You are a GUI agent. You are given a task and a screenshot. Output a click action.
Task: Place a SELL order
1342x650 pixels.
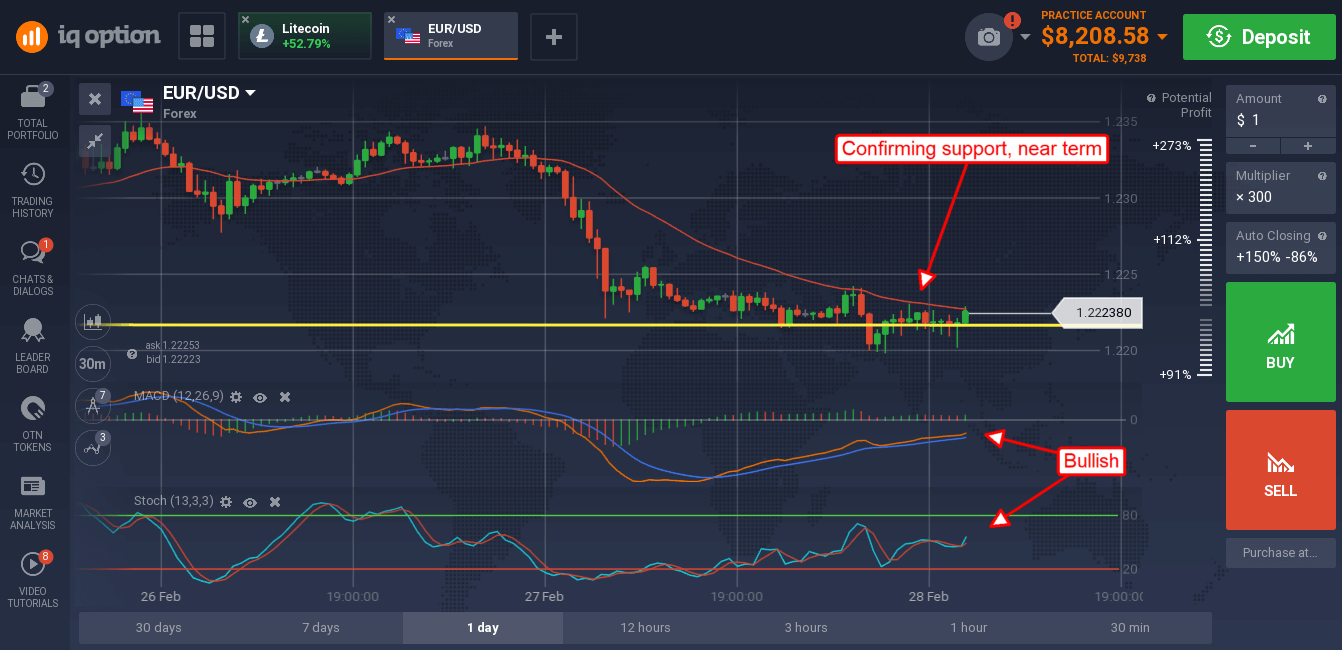tap(1280, 470)
